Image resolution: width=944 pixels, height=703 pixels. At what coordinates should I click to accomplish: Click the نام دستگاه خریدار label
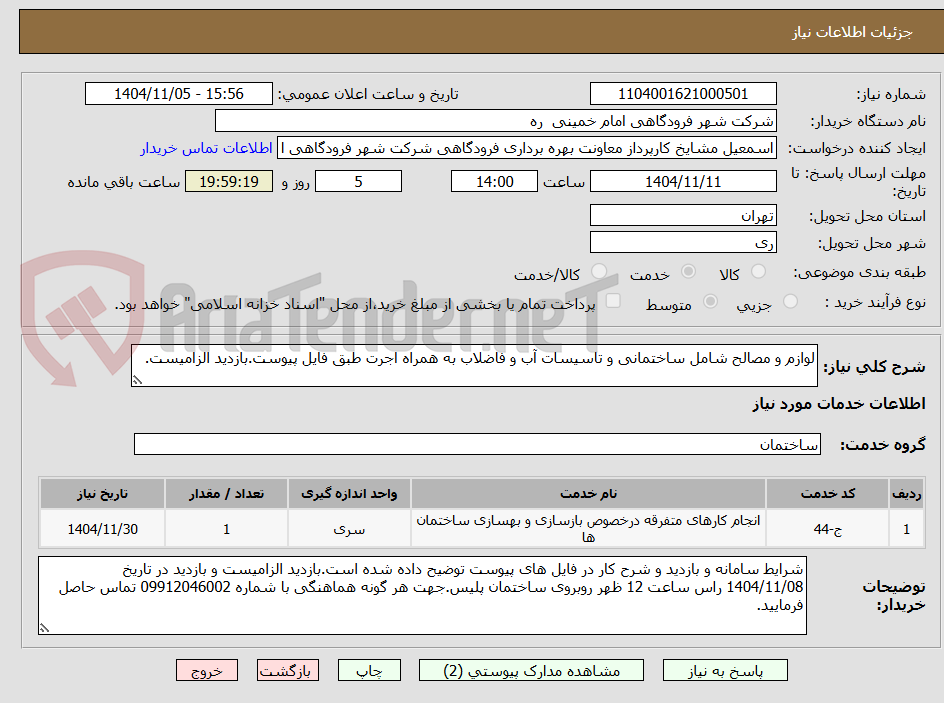point(868,122)
